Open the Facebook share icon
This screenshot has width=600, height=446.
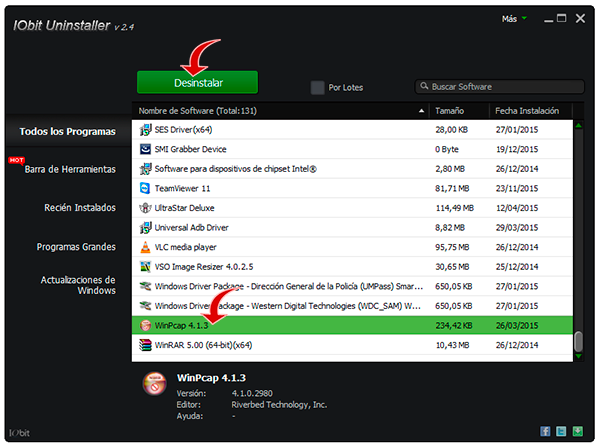click(546, 431)
